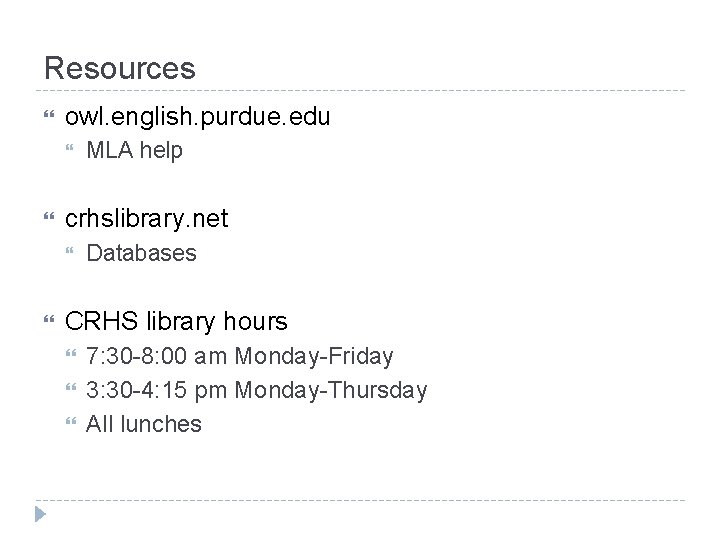Click the MLA help text
The image size is (720, 540).
coord(134,152)
